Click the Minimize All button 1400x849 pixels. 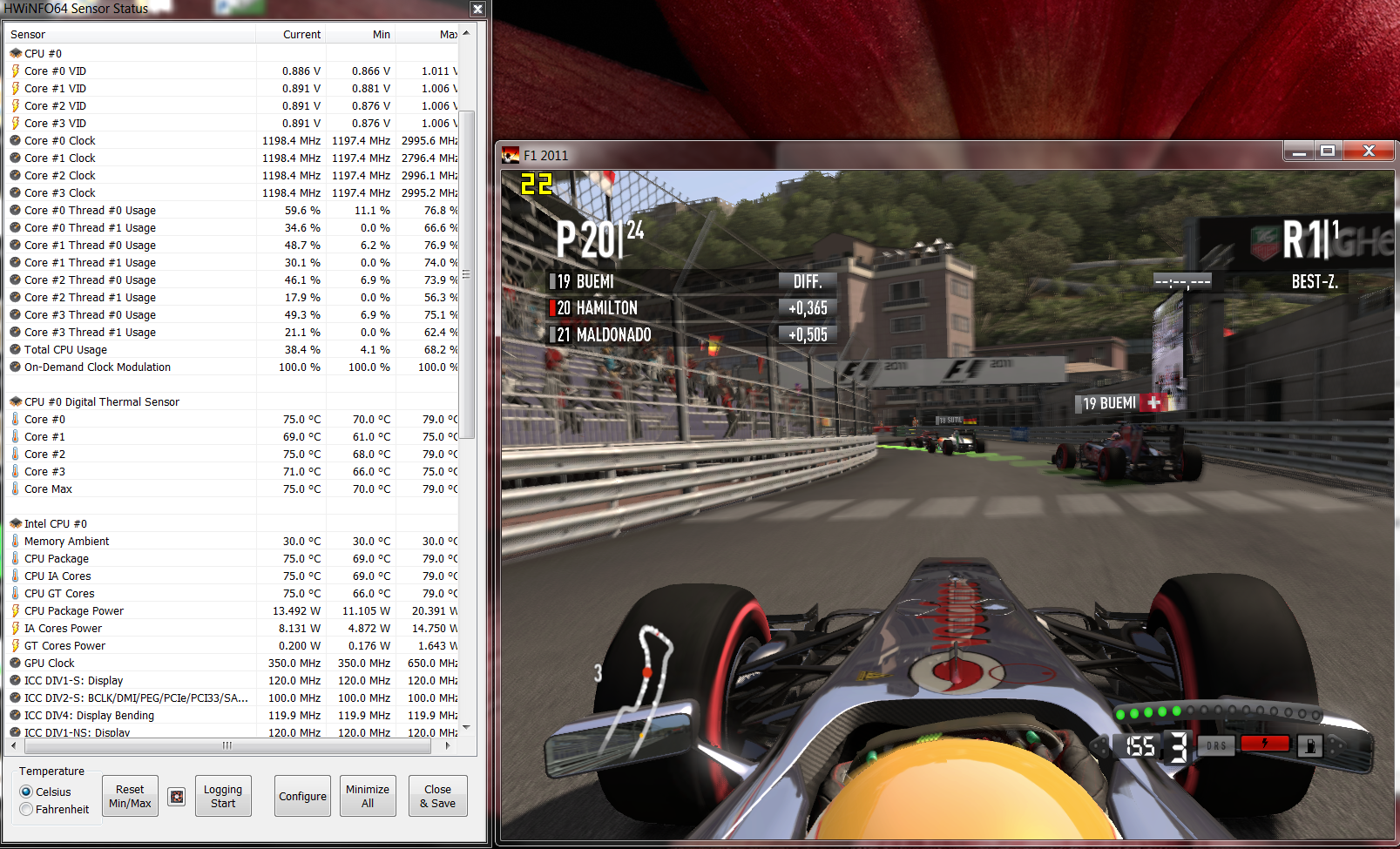[368, 796]
